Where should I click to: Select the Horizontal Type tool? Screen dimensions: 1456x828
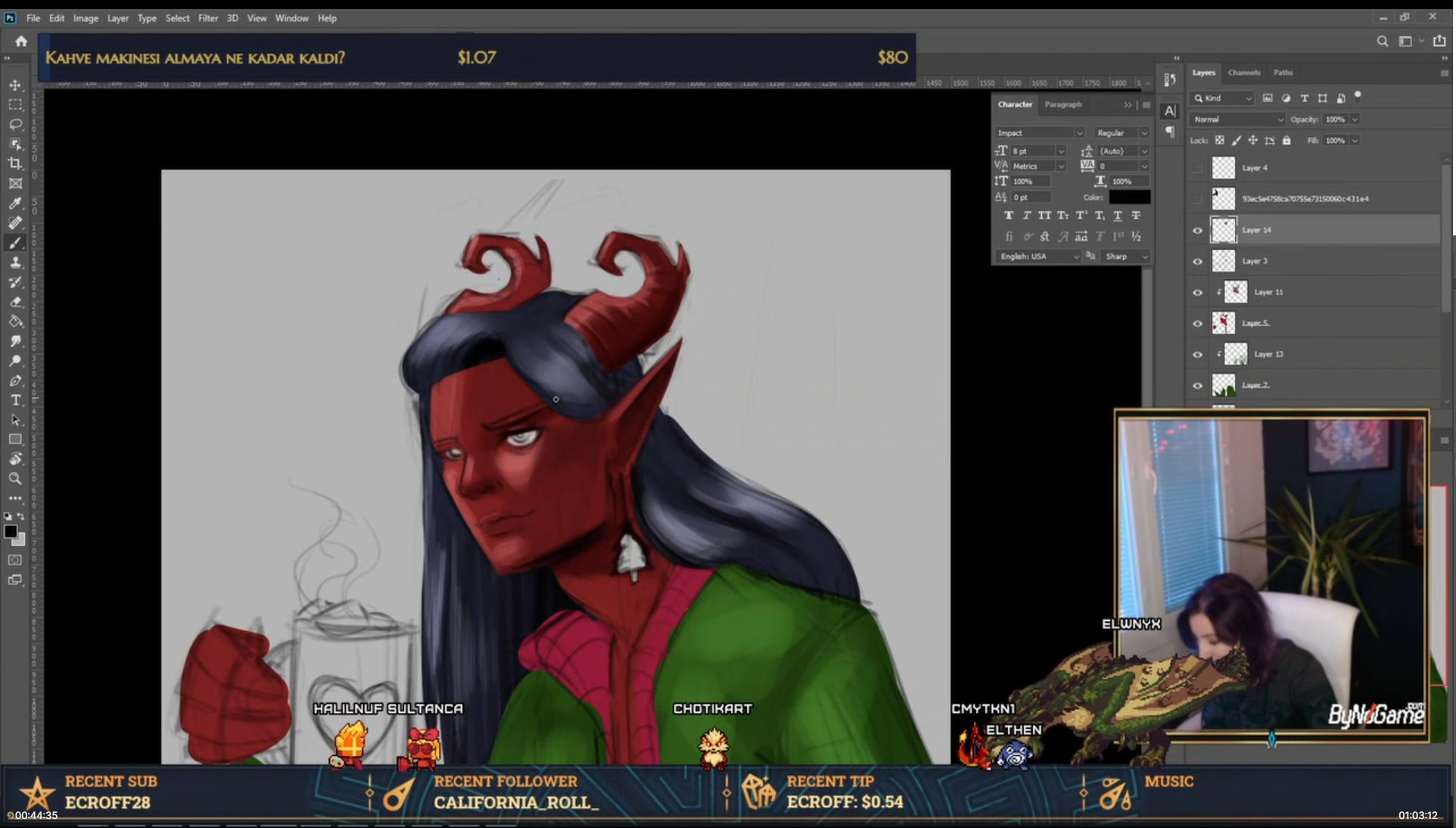(15, 400)
